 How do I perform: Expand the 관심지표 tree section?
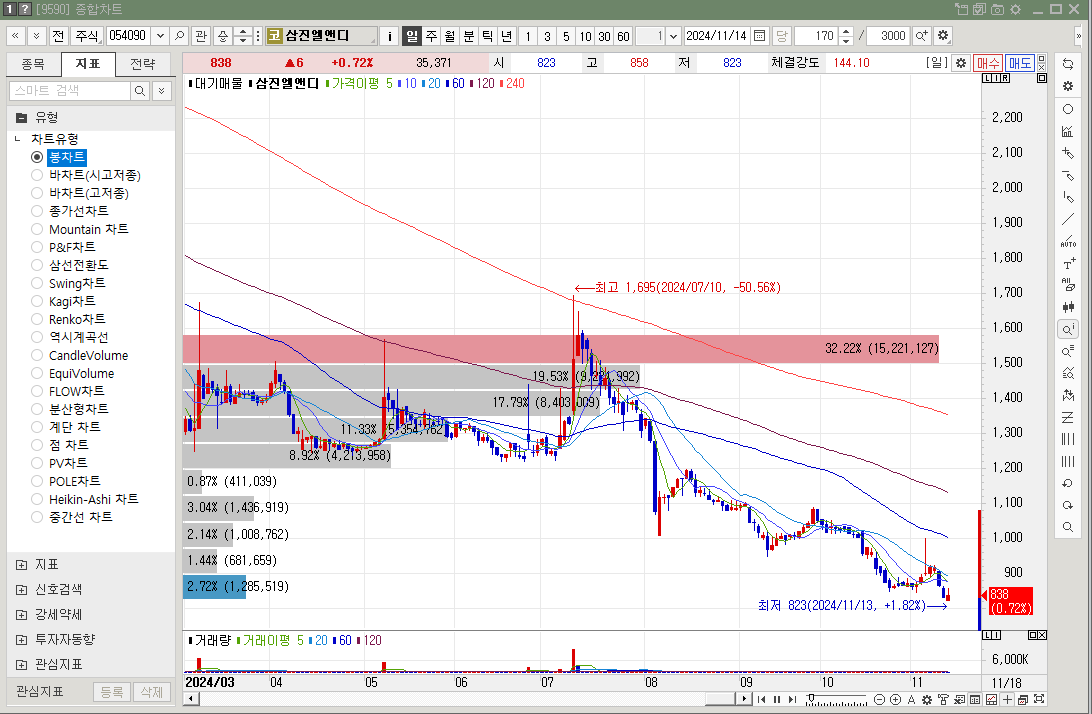coord(22,665)
